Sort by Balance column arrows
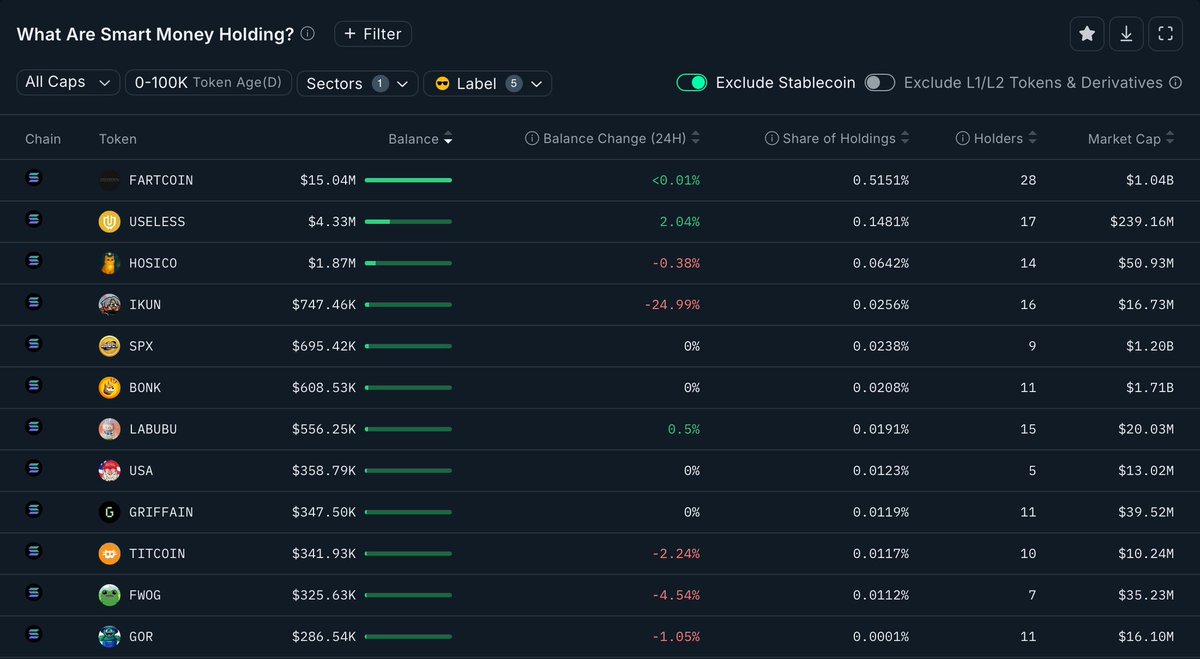The height and width of the screenshot is (659, 1200). (448, 139)
